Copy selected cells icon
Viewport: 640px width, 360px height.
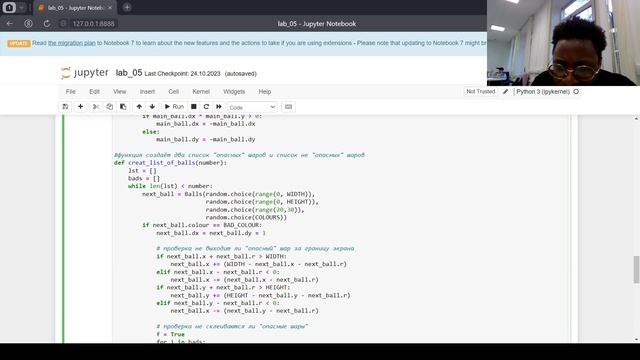(x=109, y=107)
